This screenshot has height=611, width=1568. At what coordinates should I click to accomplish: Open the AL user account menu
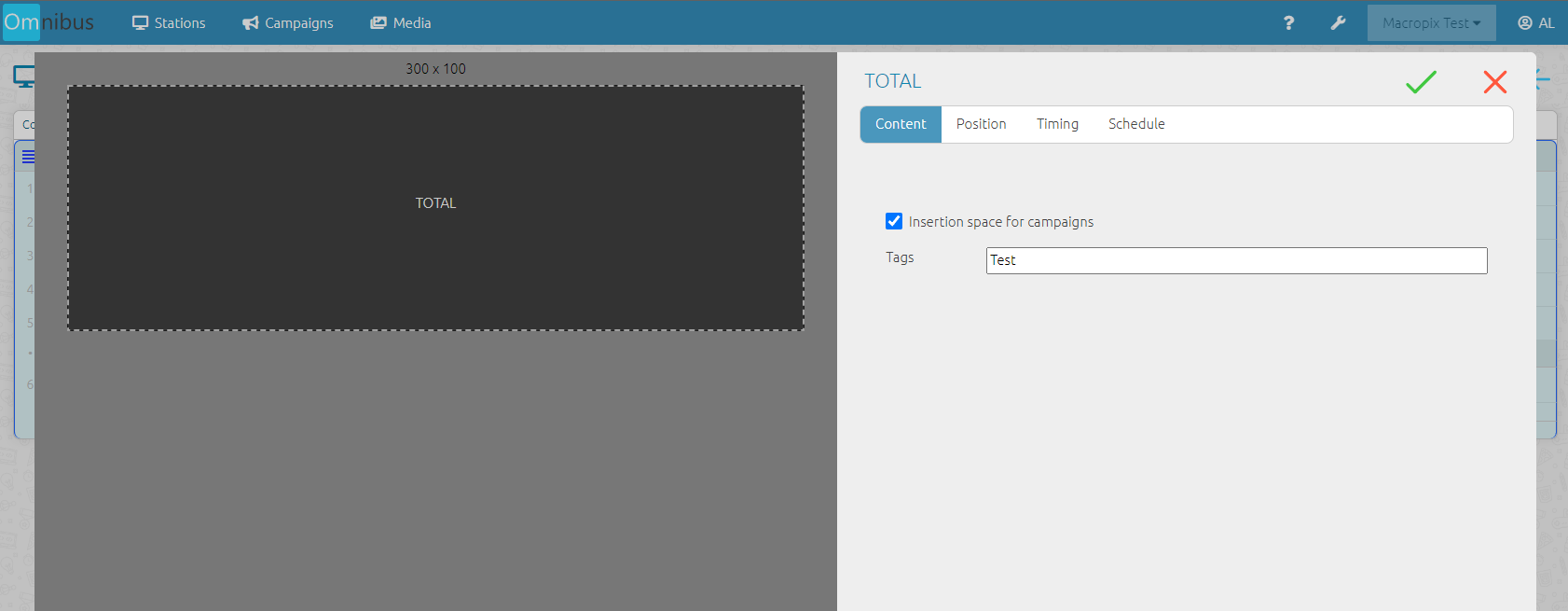[1535, 23]
